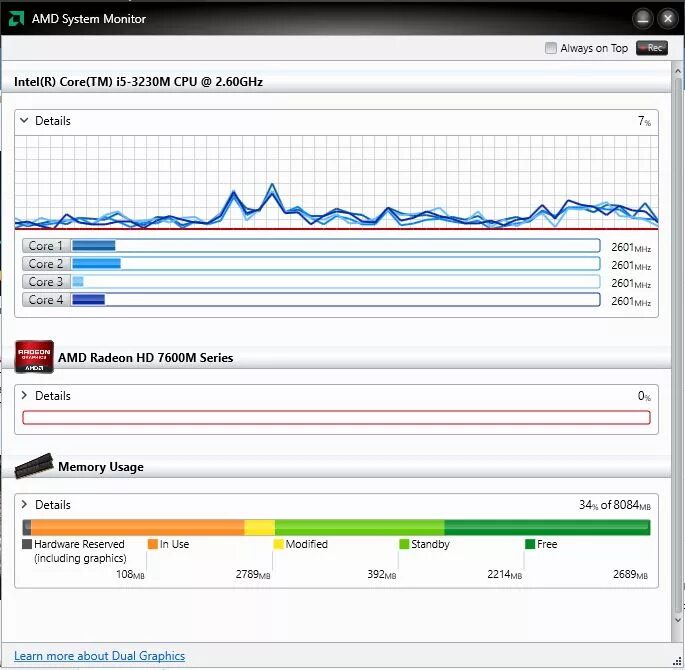
Task: Click the 2689MB Free value
Action: [x=630, y=574]
